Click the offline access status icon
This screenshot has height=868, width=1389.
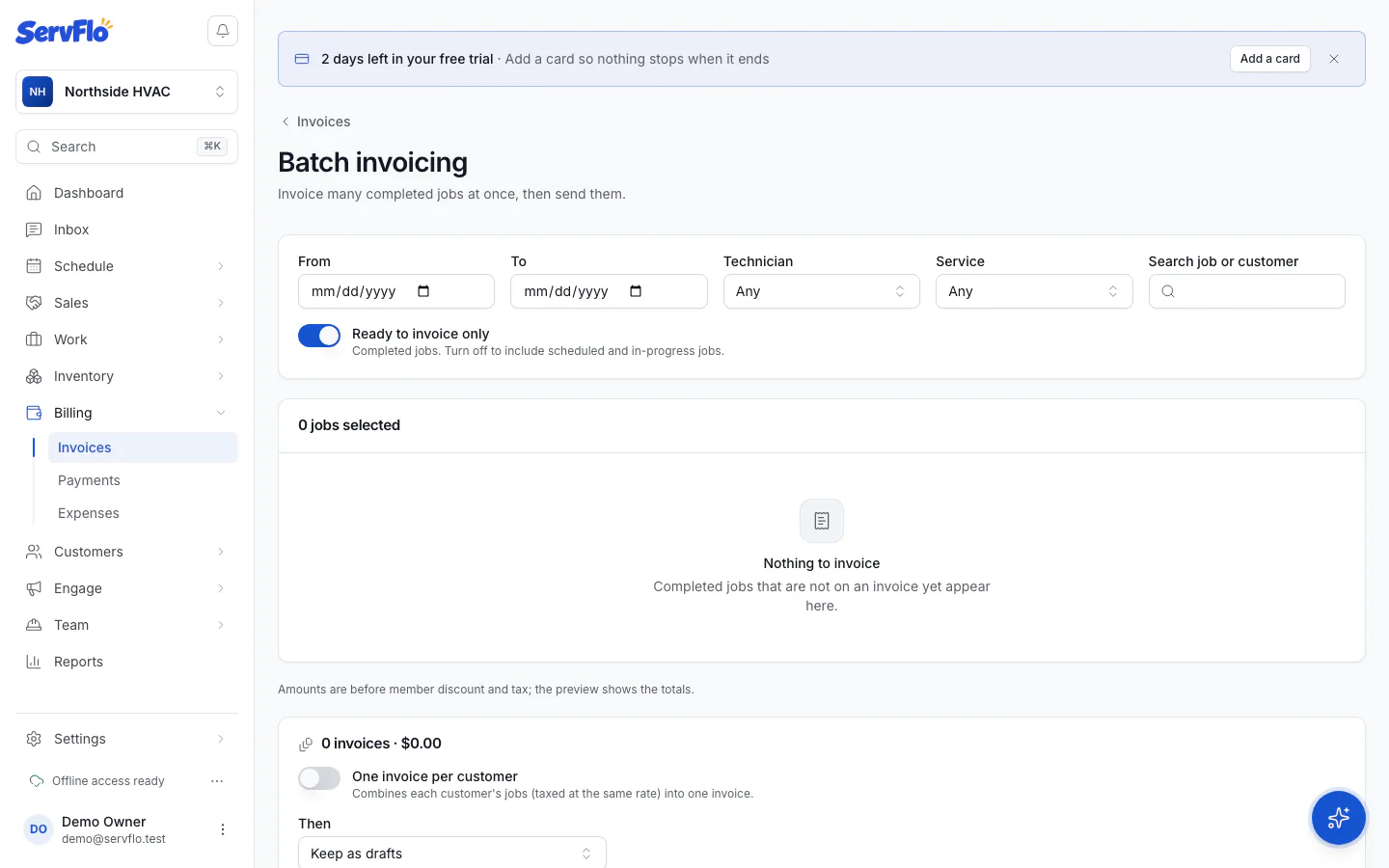(37, 781)
